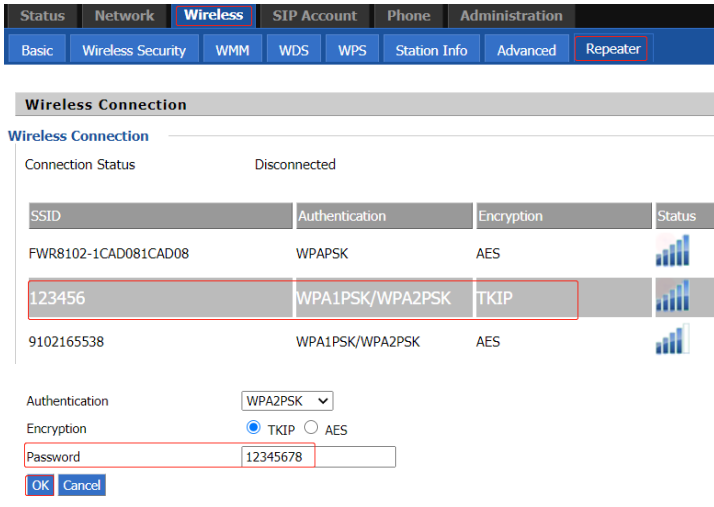Select the TKIP encryption radio button
Screen dimensions: 714x507
[253, 428]
